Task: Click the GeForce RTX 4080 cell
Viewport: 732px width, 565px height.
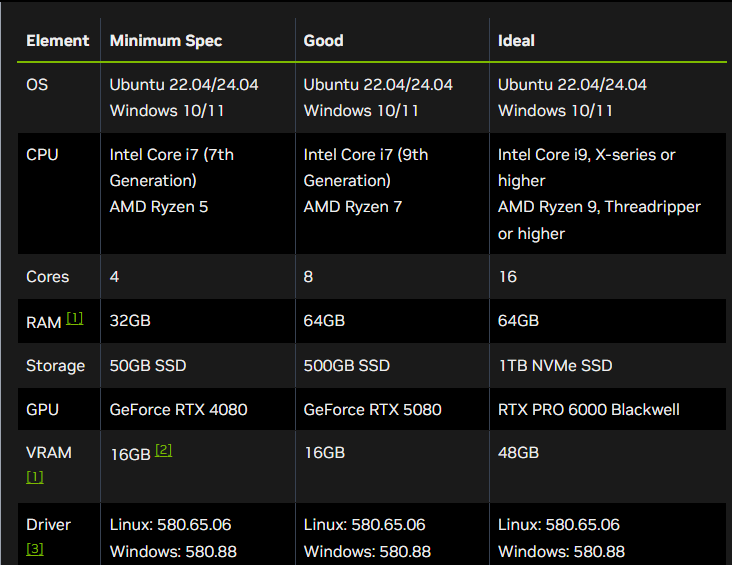Action: 178,409
